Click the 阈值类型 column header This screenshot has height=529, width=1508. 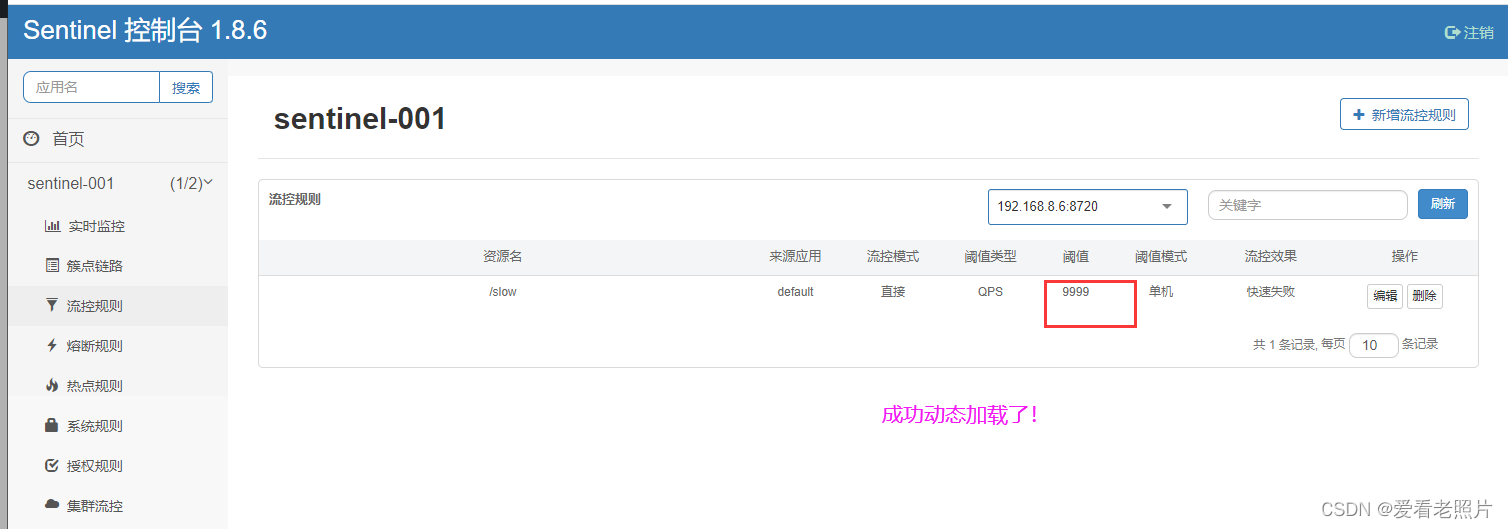[x=990, y=257]
